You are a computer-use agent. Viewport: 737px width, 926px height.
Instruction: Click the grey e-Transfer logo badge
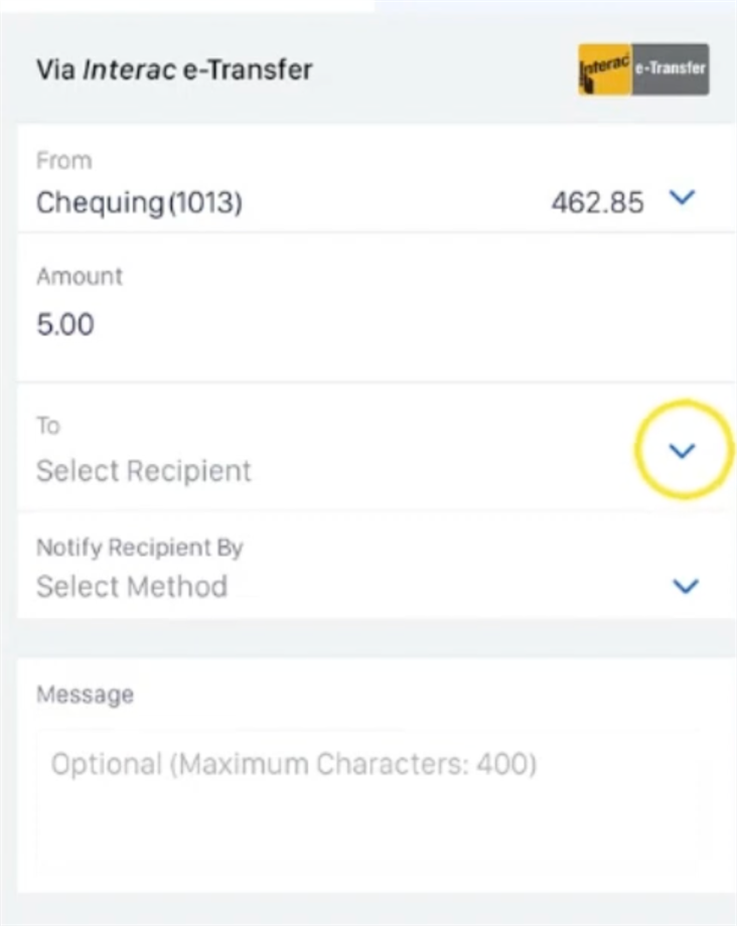click(670, 69)
